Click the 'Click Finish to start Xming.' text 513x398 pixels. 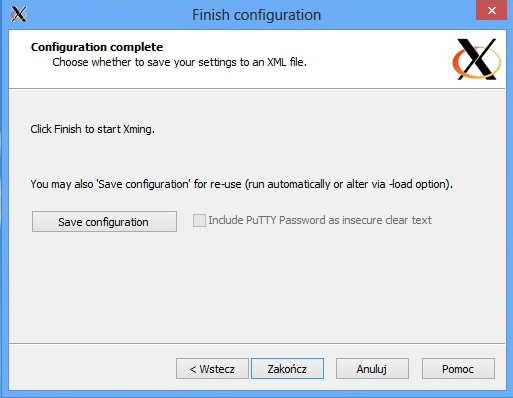click(x=93, y=129)
